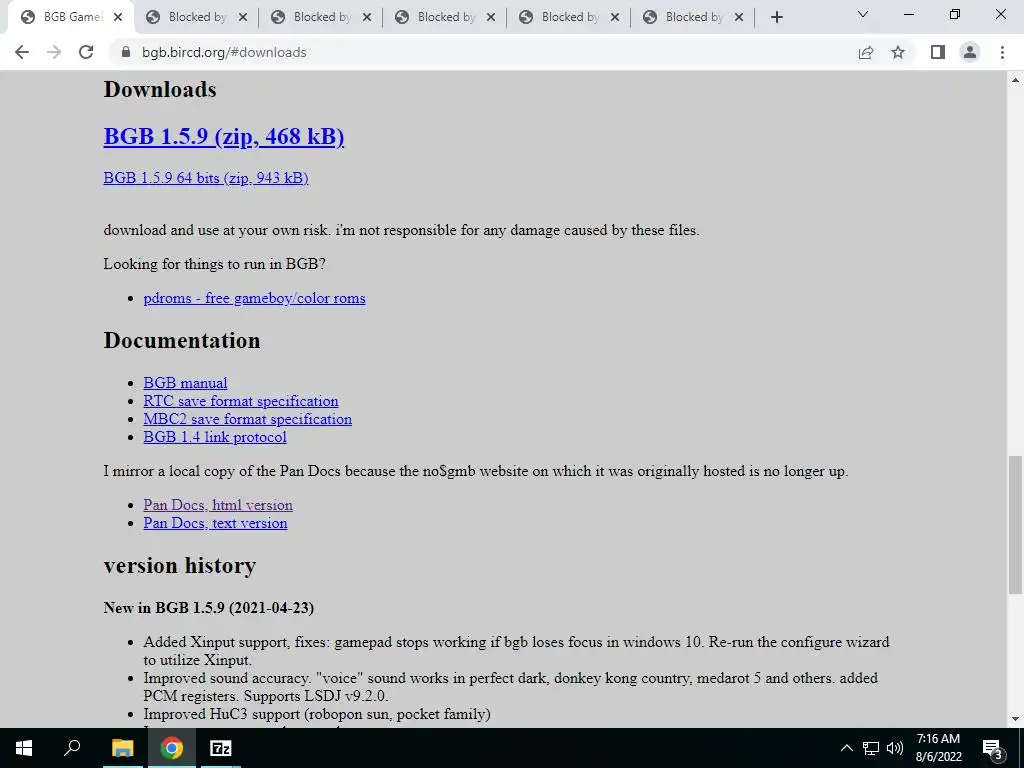The height and width of the screenshot is (768, 1024).
Task: Switch to the fourth Blocked by tab
Action: [x=569, y=18]
